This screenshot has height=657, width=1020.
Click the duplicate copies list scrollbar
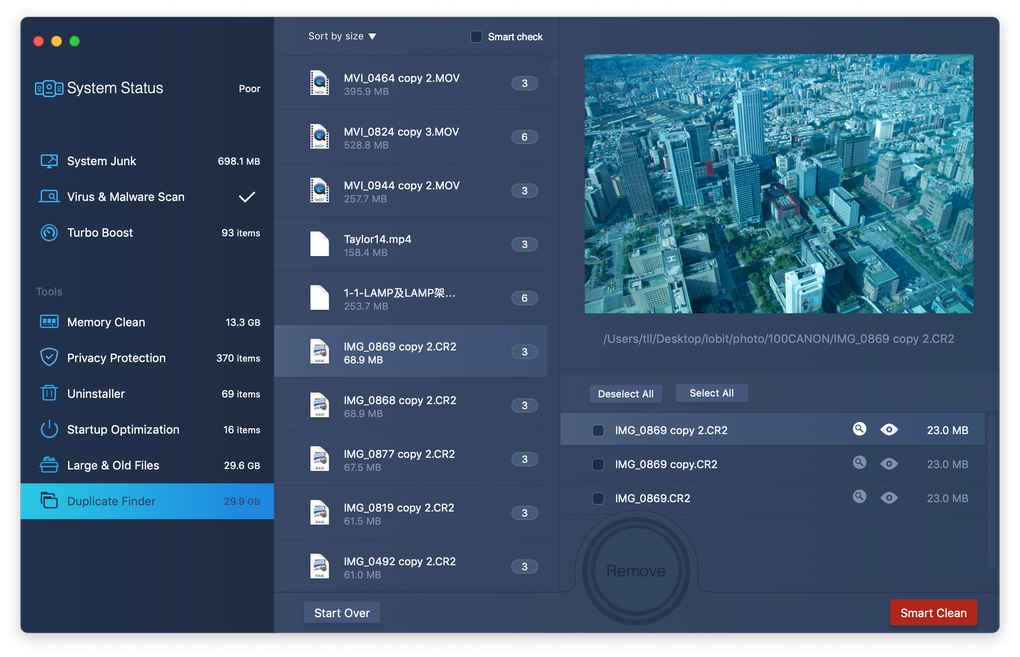point(991,491)
